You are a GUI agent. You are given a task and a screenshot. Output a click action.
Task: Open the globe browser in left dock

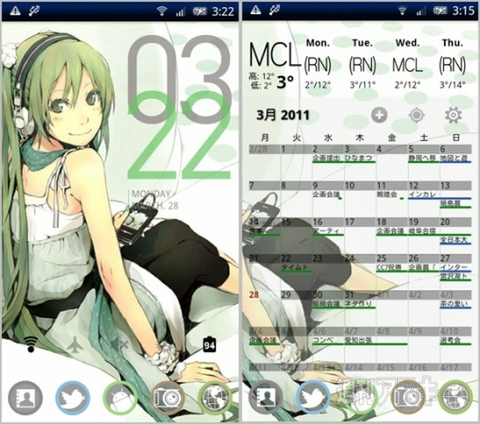(215, 398)
